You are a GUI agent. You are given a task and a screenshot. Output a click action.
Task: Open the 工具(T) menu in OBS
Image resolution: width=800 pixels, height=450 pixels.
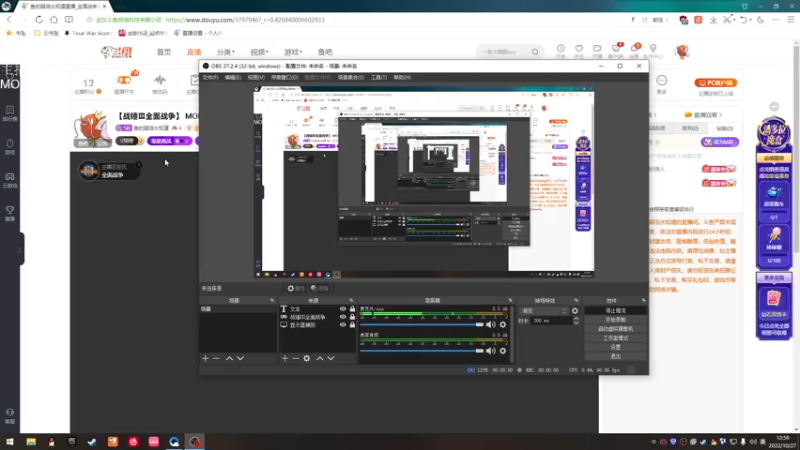click(x=379, y=78)
